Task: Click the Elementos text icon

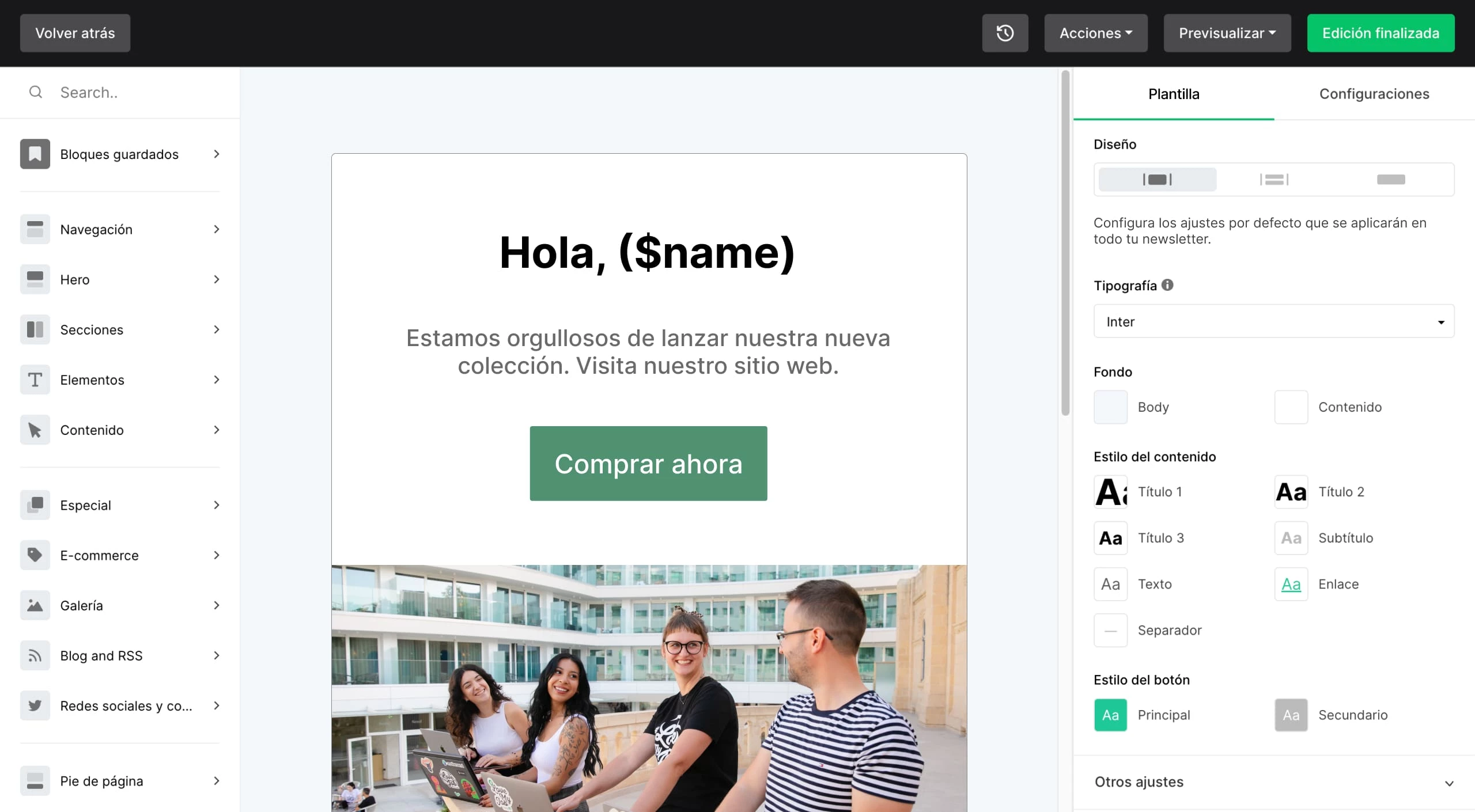Action: (x=35, y=380)
